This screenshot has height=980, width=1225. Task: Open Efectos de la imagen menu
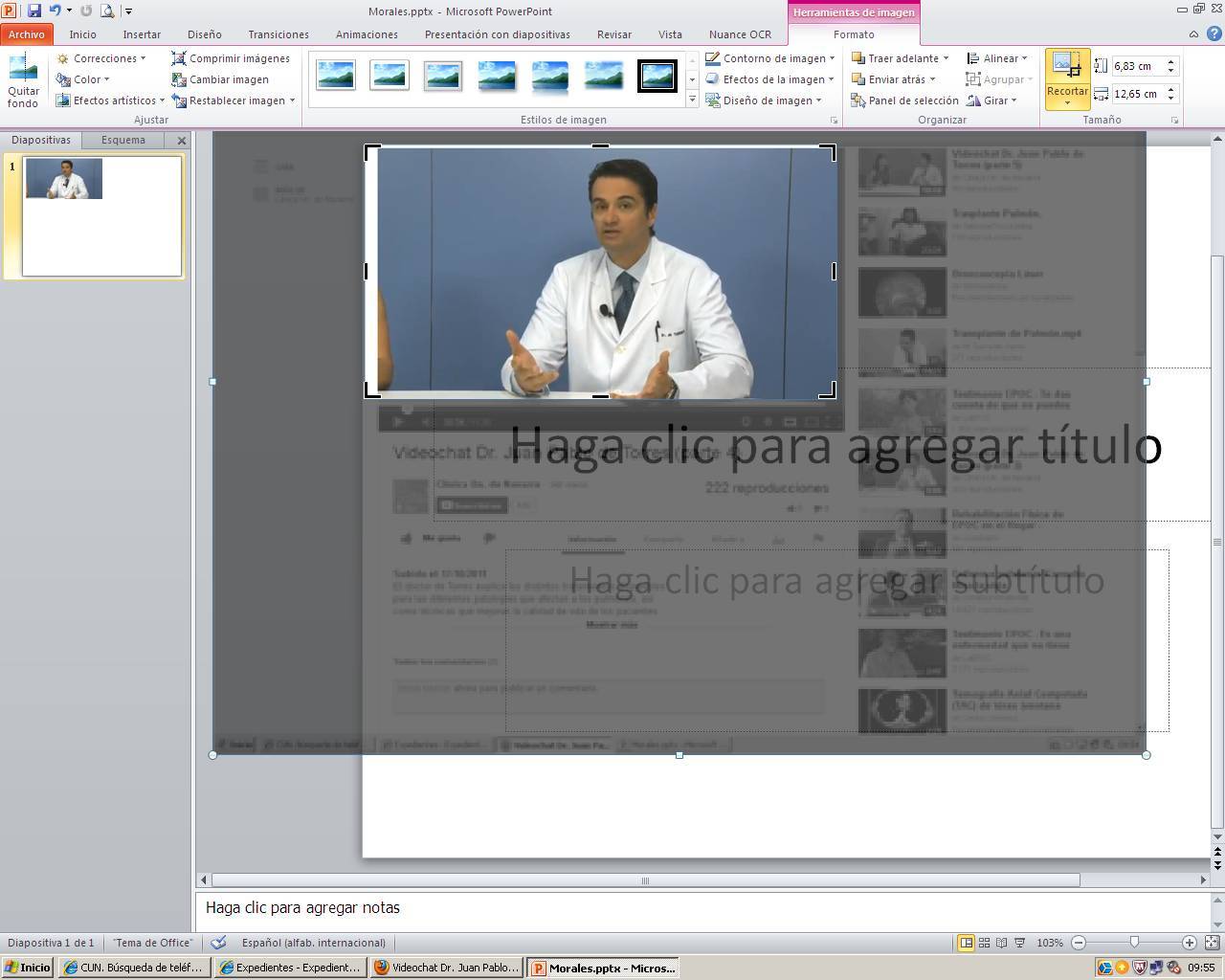coord(770,79)
